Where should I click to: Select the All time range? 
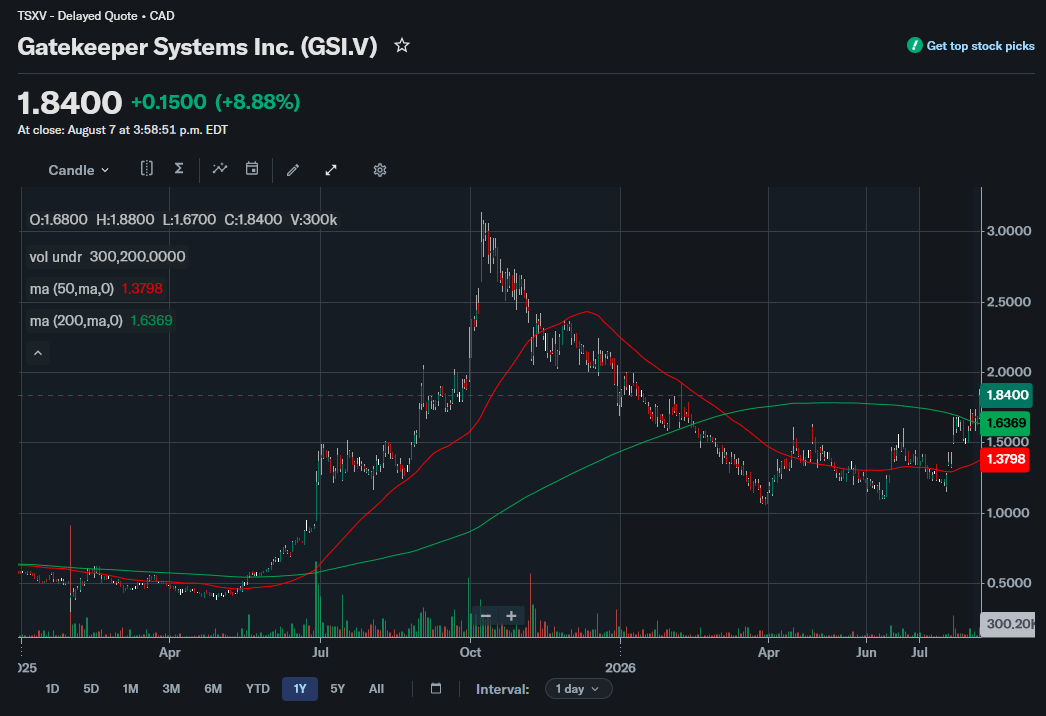[376, 689]
